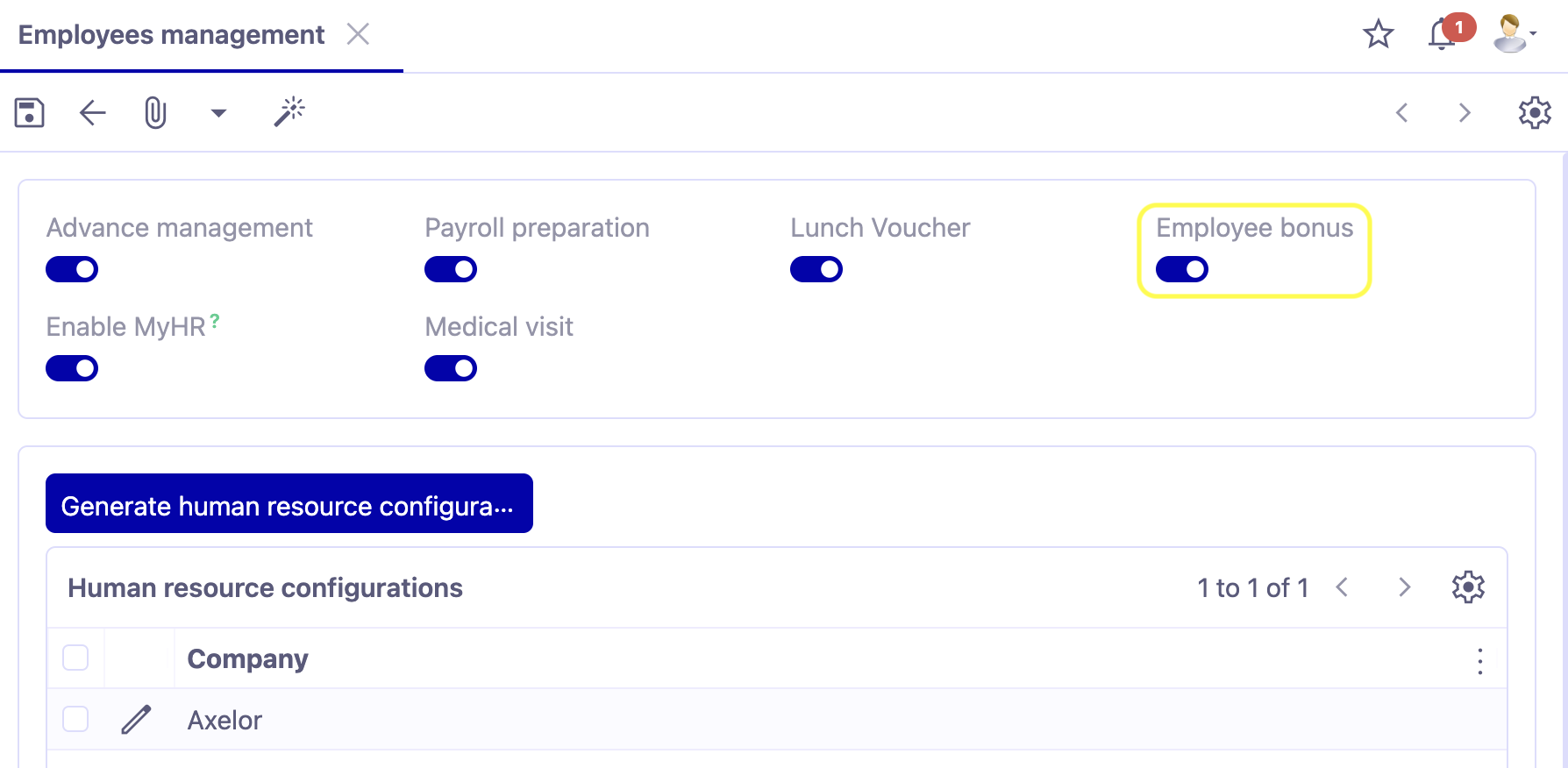Open the form settings gear
Viewport: 1568px width, 768px height.
1534,112
